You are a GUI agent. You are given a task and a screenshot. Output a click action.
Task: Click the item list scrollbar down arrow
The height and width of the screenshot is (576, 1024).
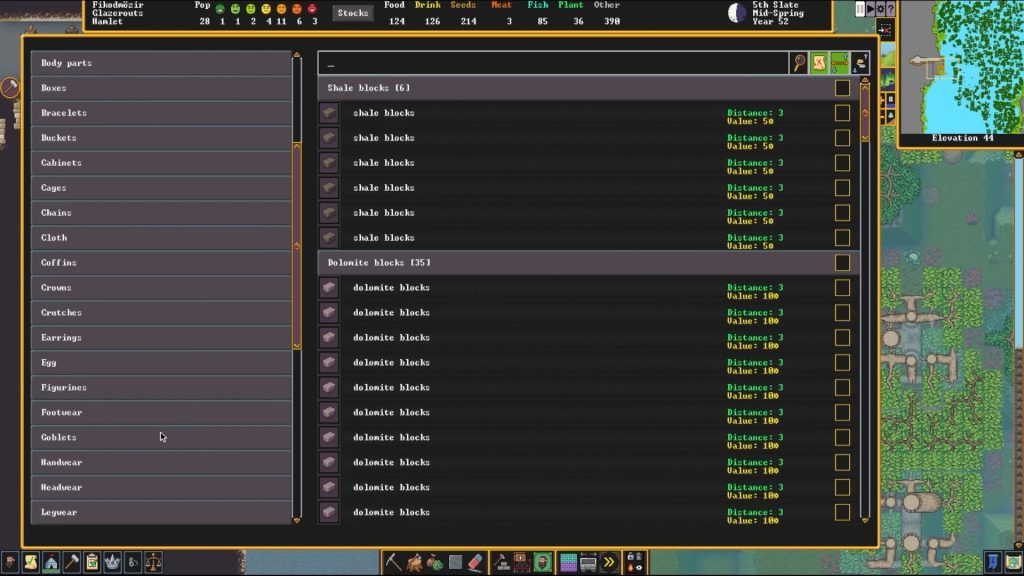[x=865, y=520]
